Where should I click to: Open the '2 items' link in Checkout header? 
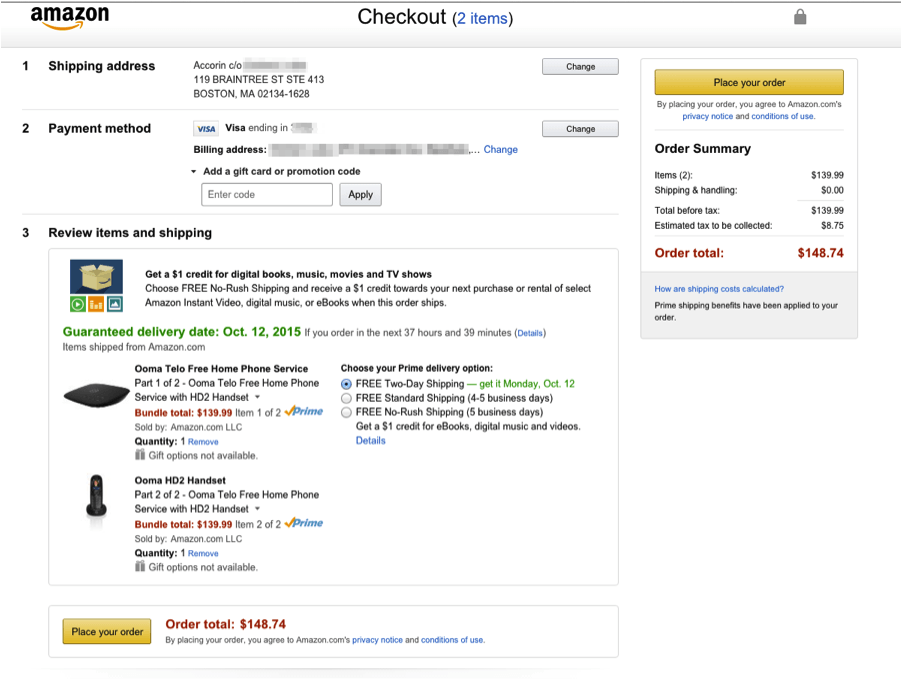click(x=482, y=18)
